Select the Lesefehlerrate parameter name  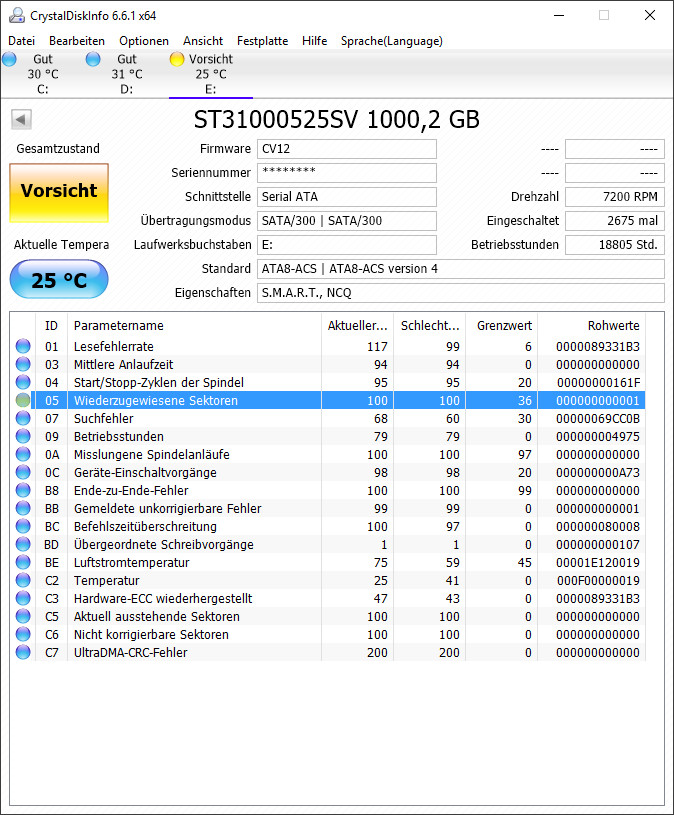click(x=114, y=347)
